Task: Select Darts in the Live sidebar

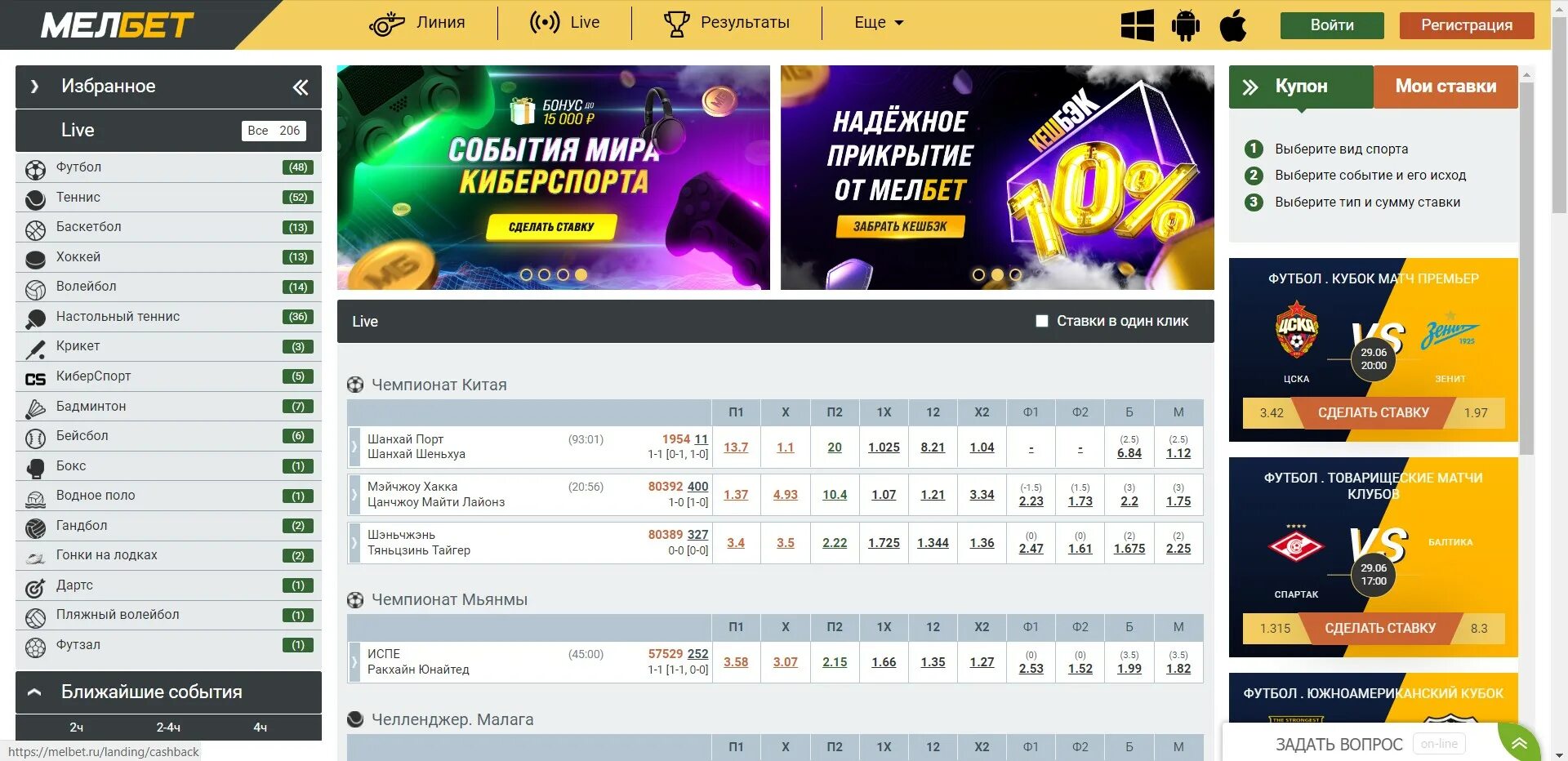Action: point(168,585)
